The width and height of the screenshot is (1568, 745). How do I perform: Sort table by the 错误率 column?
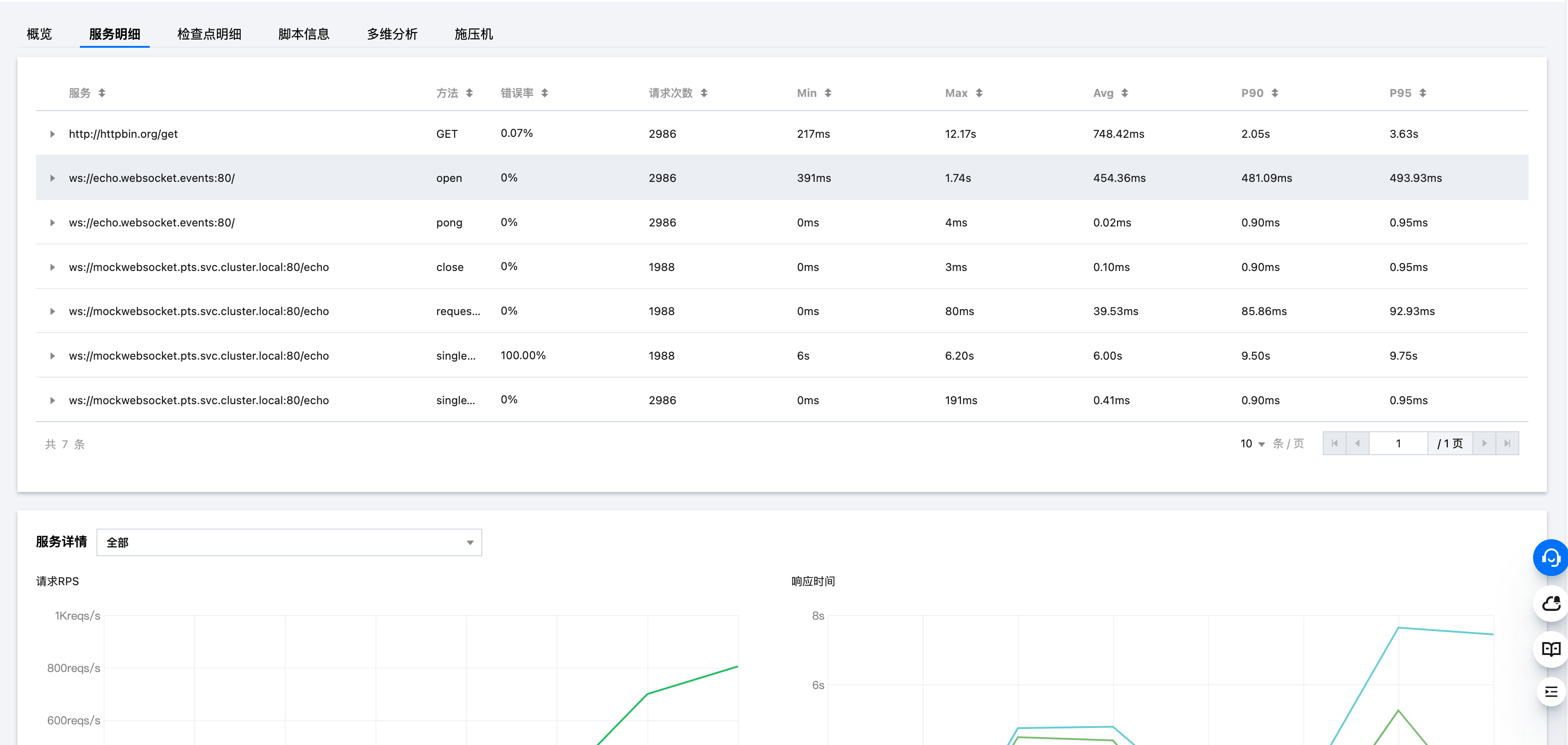tap(544, 93)
